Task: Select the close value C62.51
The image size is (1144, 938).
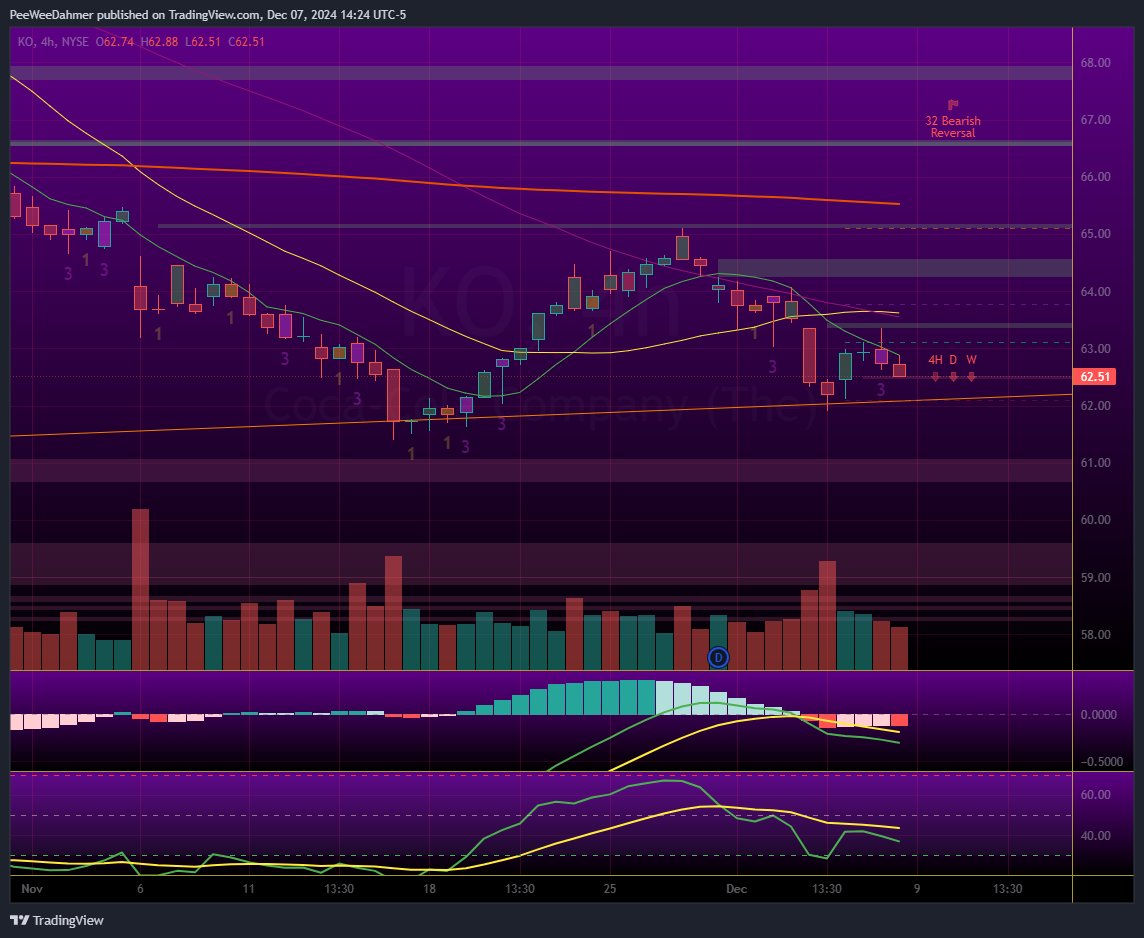Action: click(x=247, y=42)
